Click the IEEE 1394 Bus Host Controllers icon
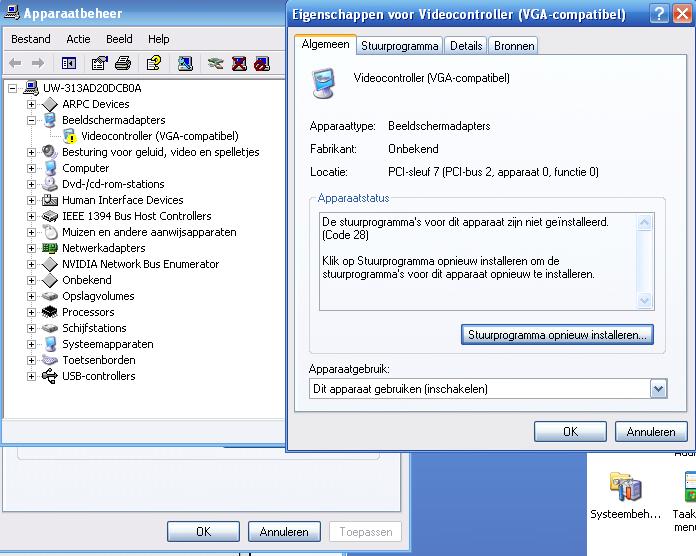The image size is (696, 556). pyautogui.click(x=50, y=216)
